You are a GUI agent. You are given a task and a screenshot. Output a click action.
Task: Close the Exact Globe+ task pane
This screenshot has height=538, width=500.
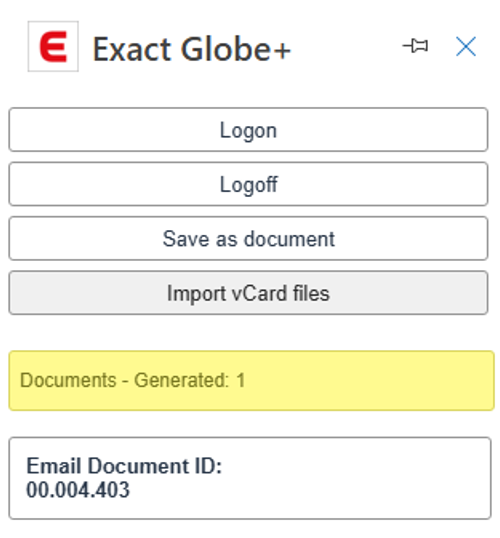coord(466,46)
